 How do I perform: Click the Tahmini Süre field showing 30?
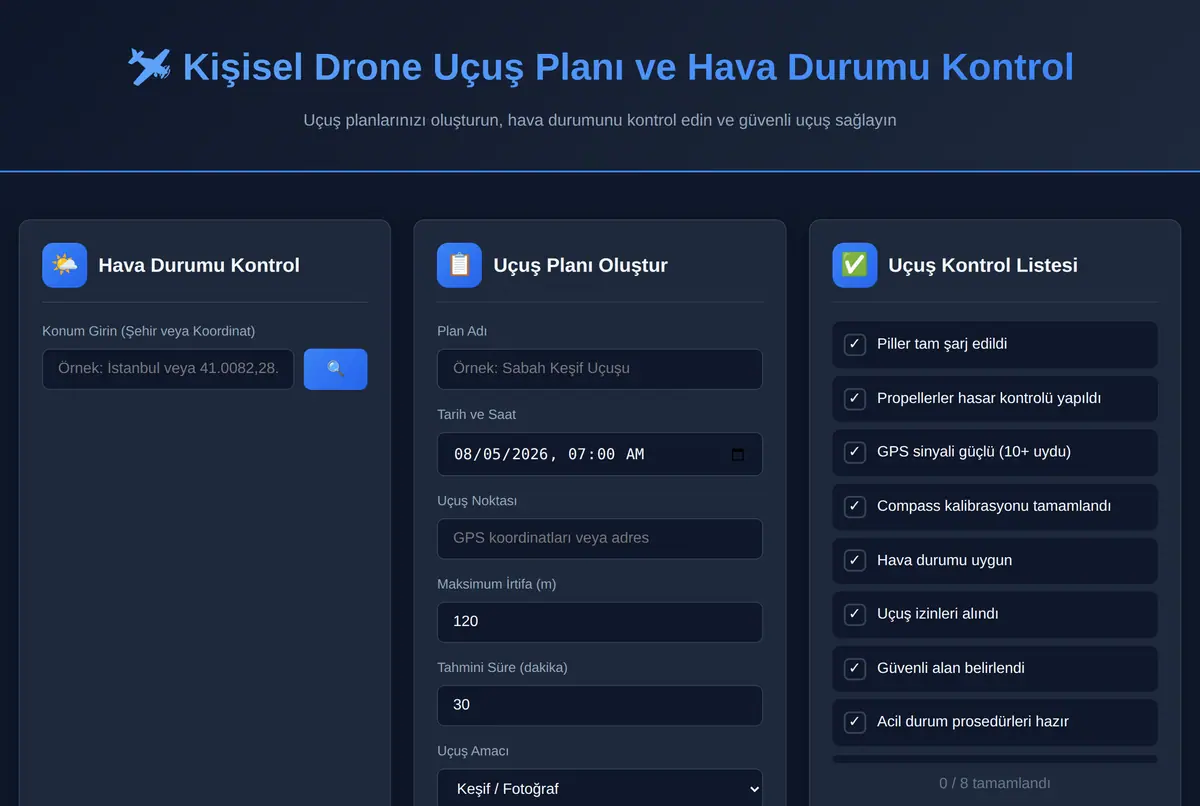(x=600, y=705)
